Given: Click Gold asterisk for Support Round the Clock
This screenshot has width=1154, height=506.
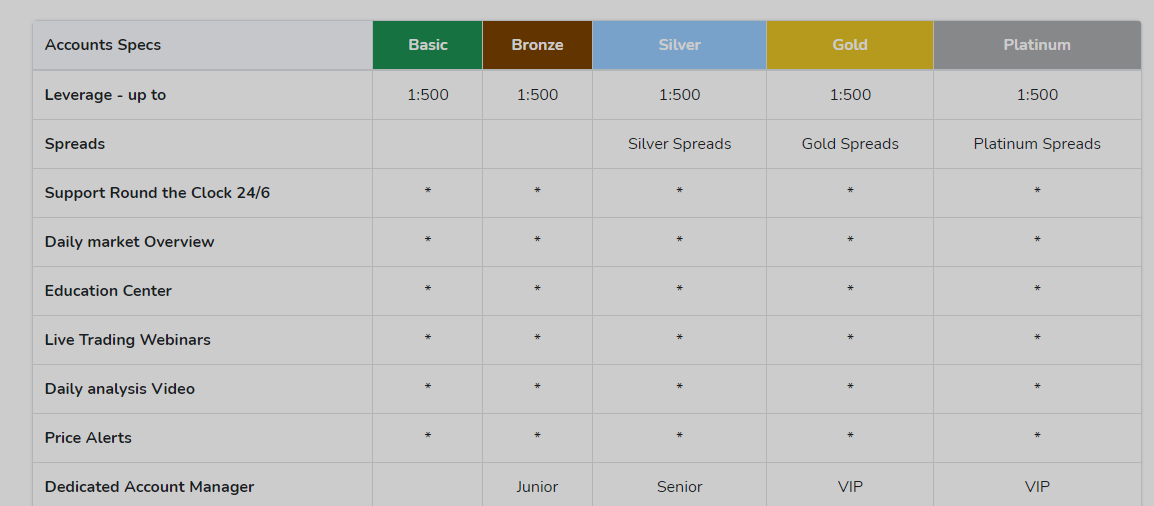Looking at the screenshot, I should coord(850,192).
